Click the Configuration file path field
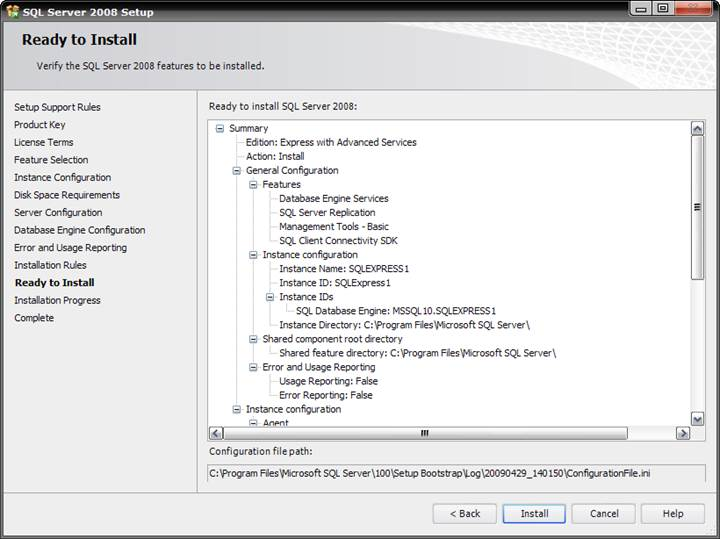This screenshot has width=720, height=539. tap(456, 473)
